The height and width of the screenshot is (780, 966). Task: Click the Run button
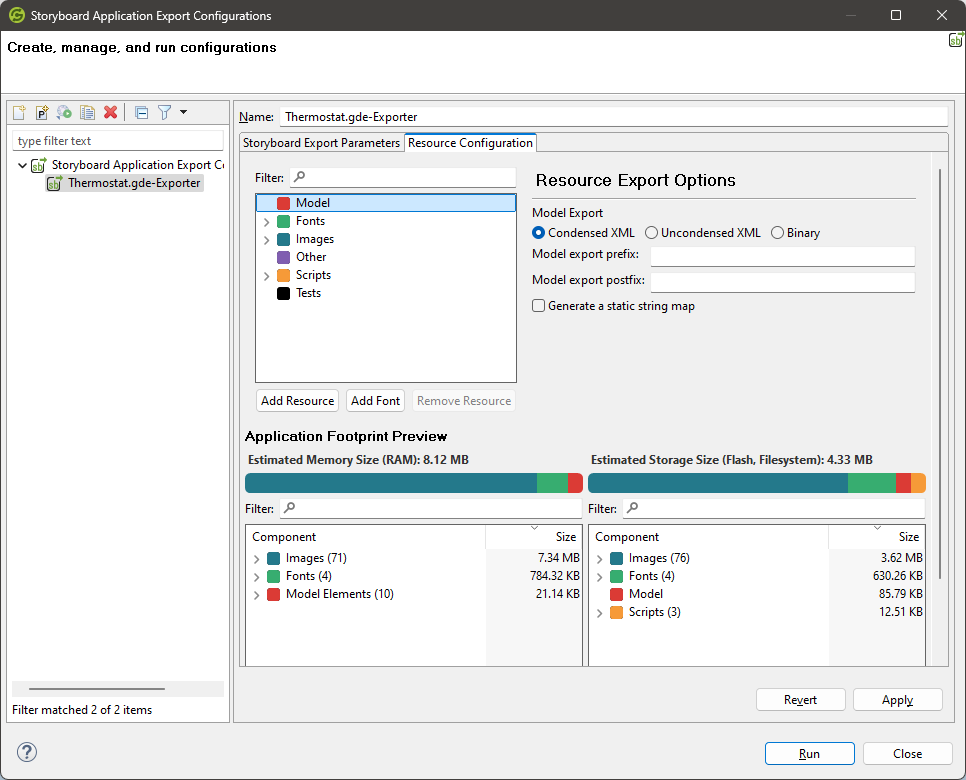tap(810, 754)
